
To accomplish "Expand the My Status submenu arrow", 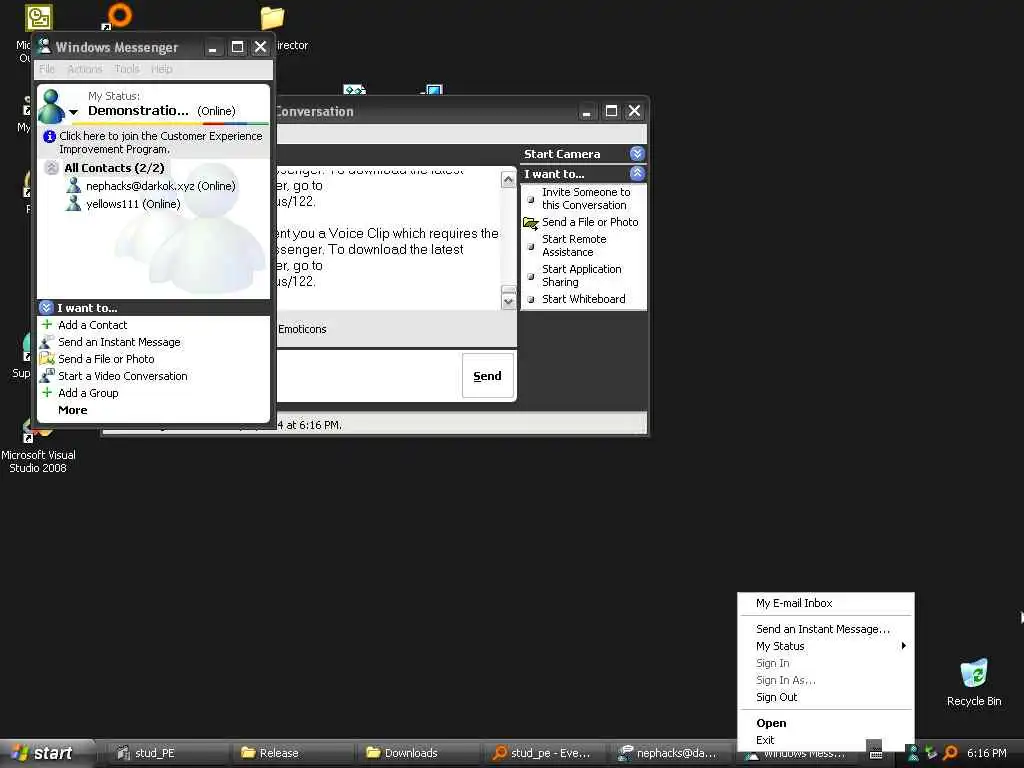I will point(904,646).
